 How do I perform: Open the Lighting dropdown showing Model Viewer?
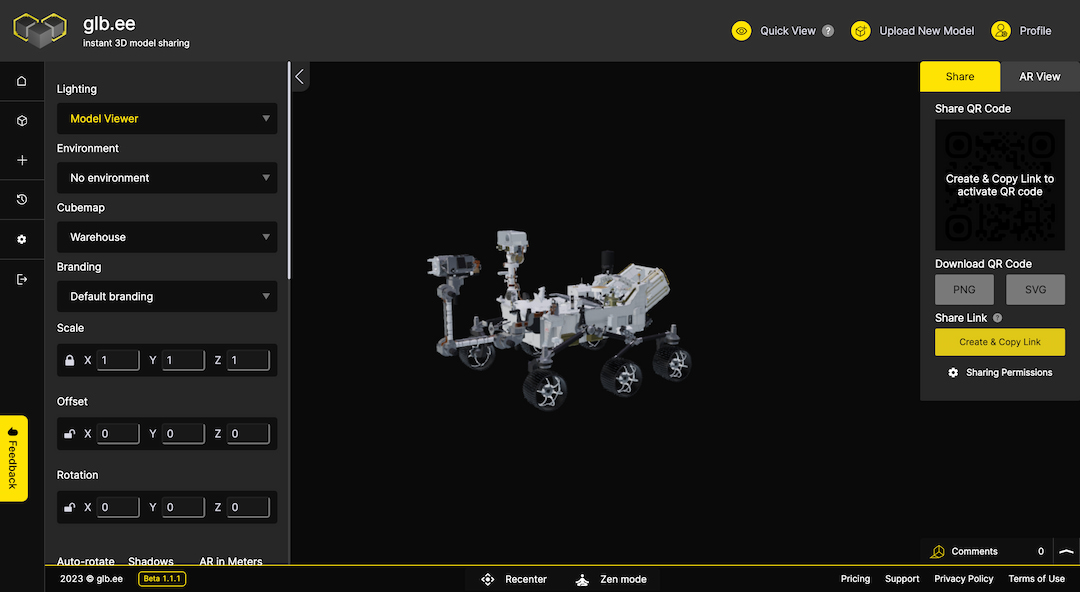tap(167, 119)
